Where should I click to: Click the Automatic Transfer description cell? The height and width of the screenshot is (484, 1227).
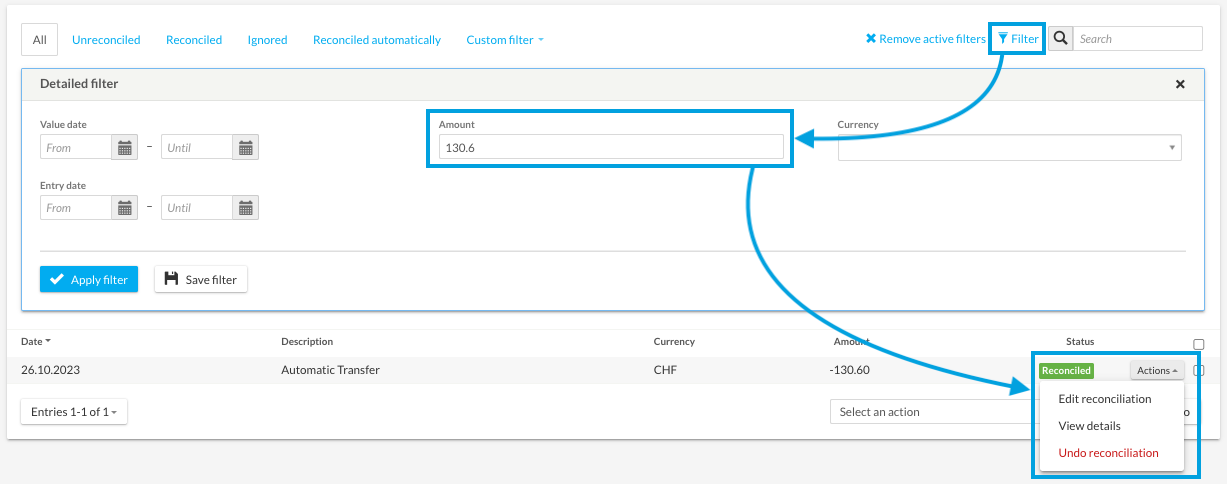click(331, 370)
